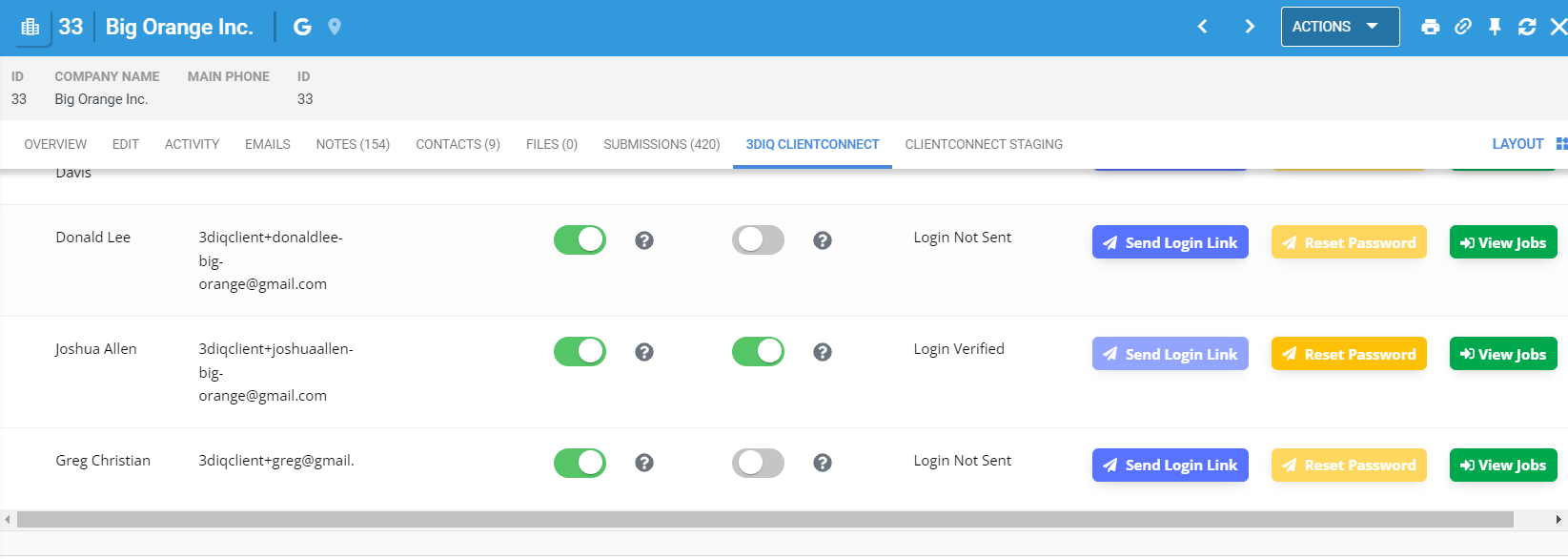
Task: Switch to the EDIT tab
Action: [x=126, y=144]
